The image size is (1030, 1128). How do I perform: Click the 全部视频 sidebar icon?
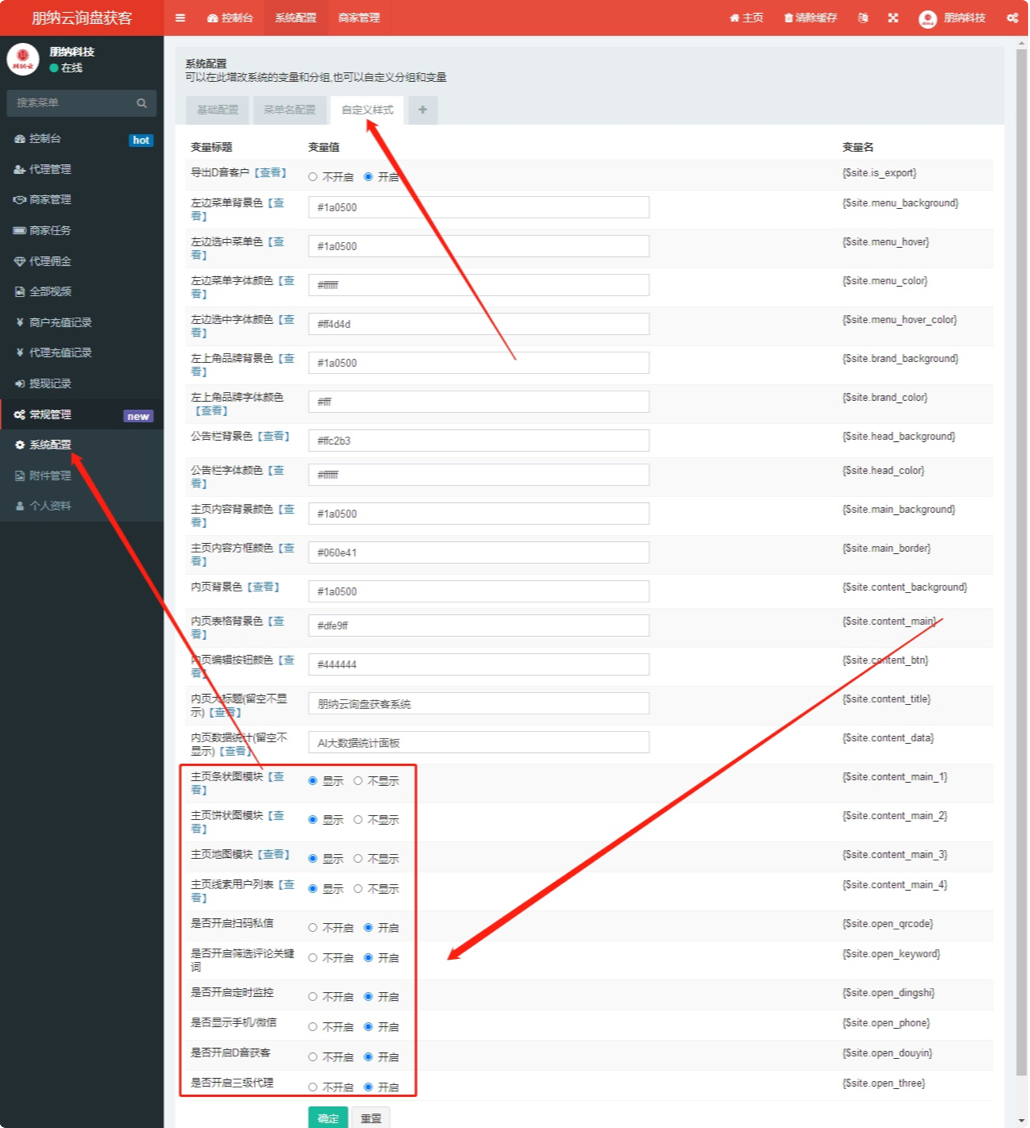pyautogui.click(x=19, y=291)
